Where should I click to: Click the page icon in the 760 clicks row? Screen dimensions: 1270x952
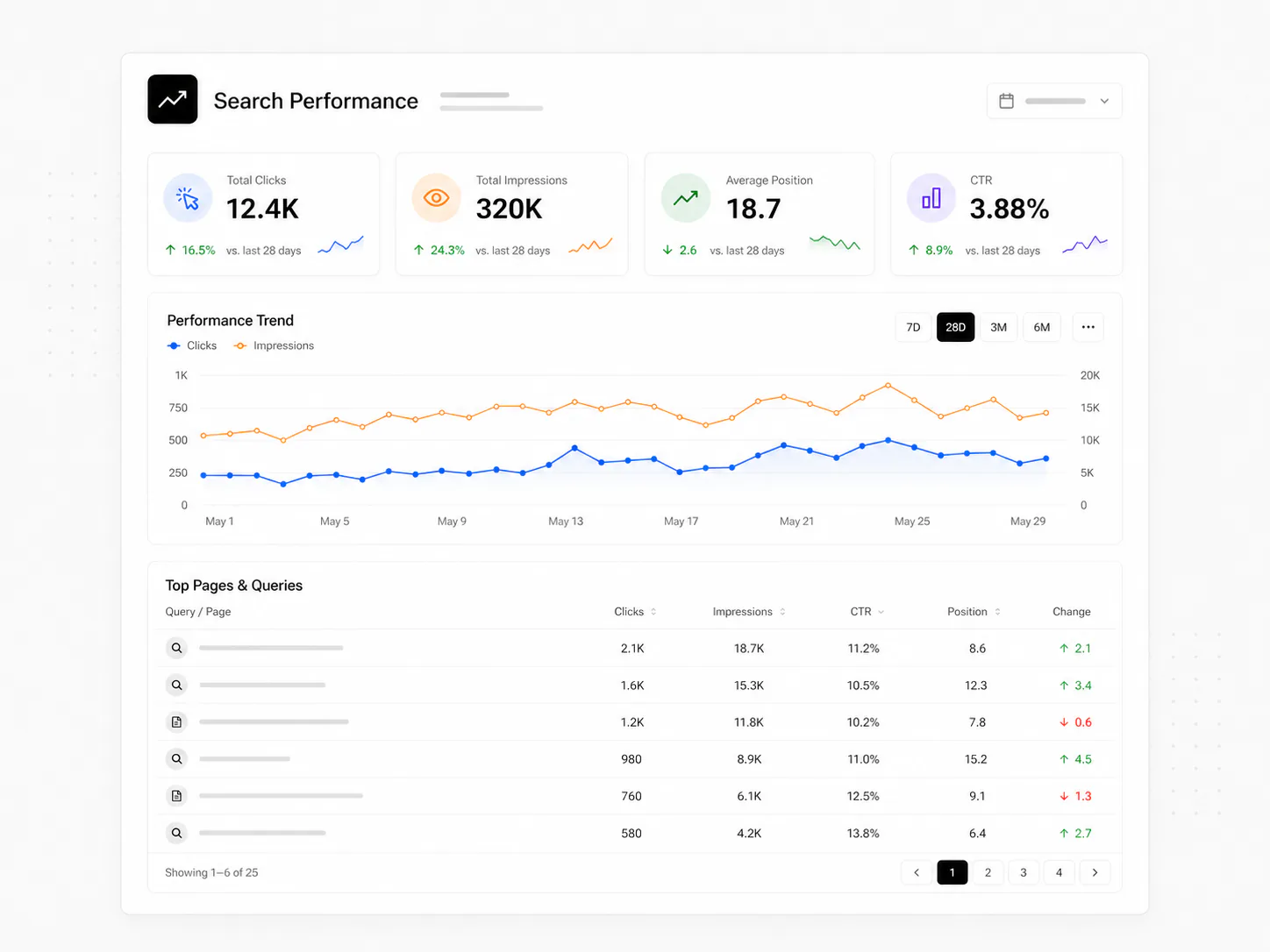177,795
